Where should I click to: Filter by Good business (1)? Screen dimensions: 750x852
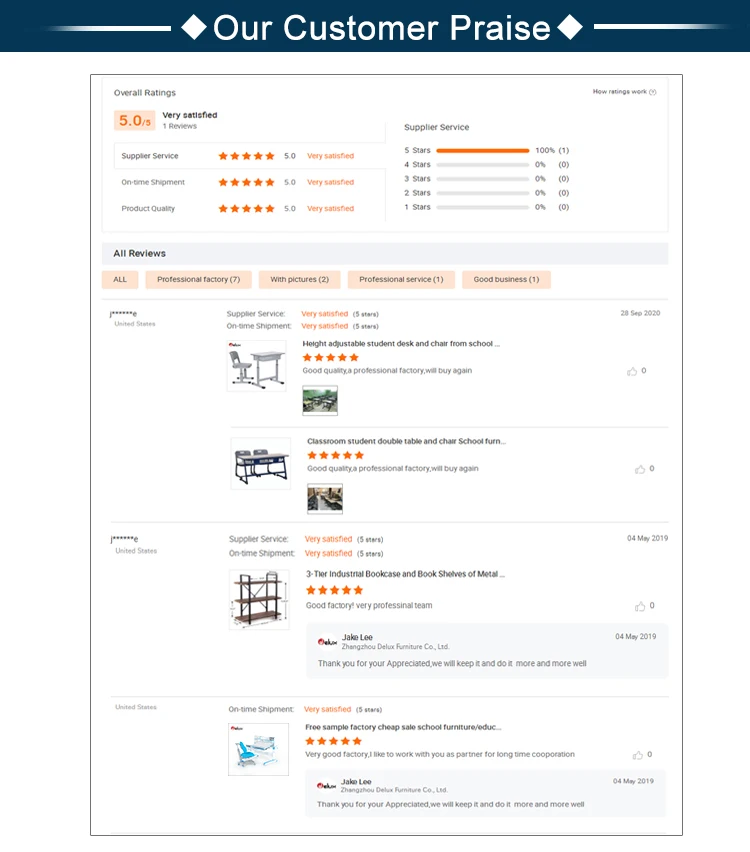506,279
